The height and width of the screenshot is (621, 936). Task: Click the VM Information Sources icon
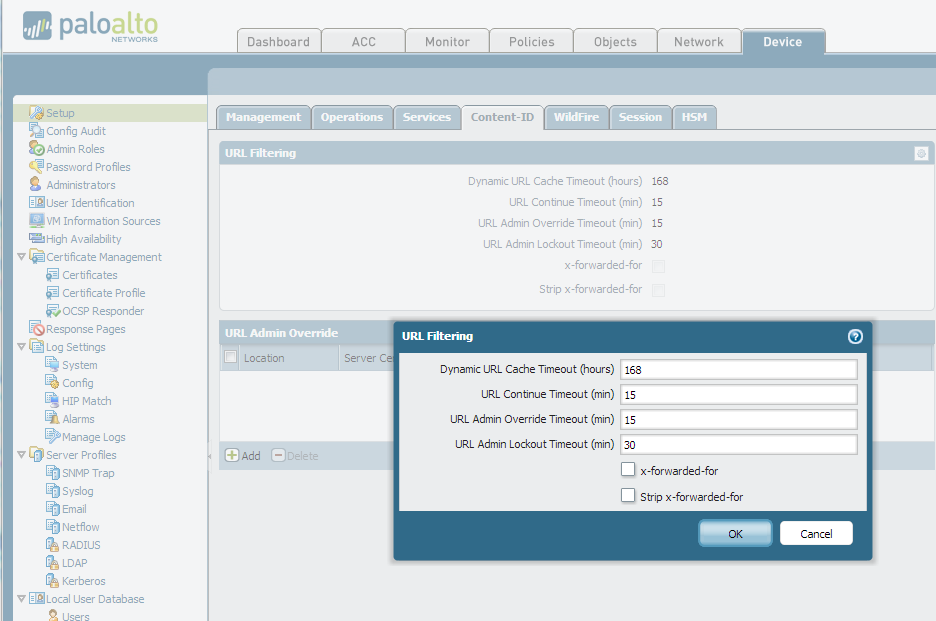pyautogui.click(x=36, y=220)
